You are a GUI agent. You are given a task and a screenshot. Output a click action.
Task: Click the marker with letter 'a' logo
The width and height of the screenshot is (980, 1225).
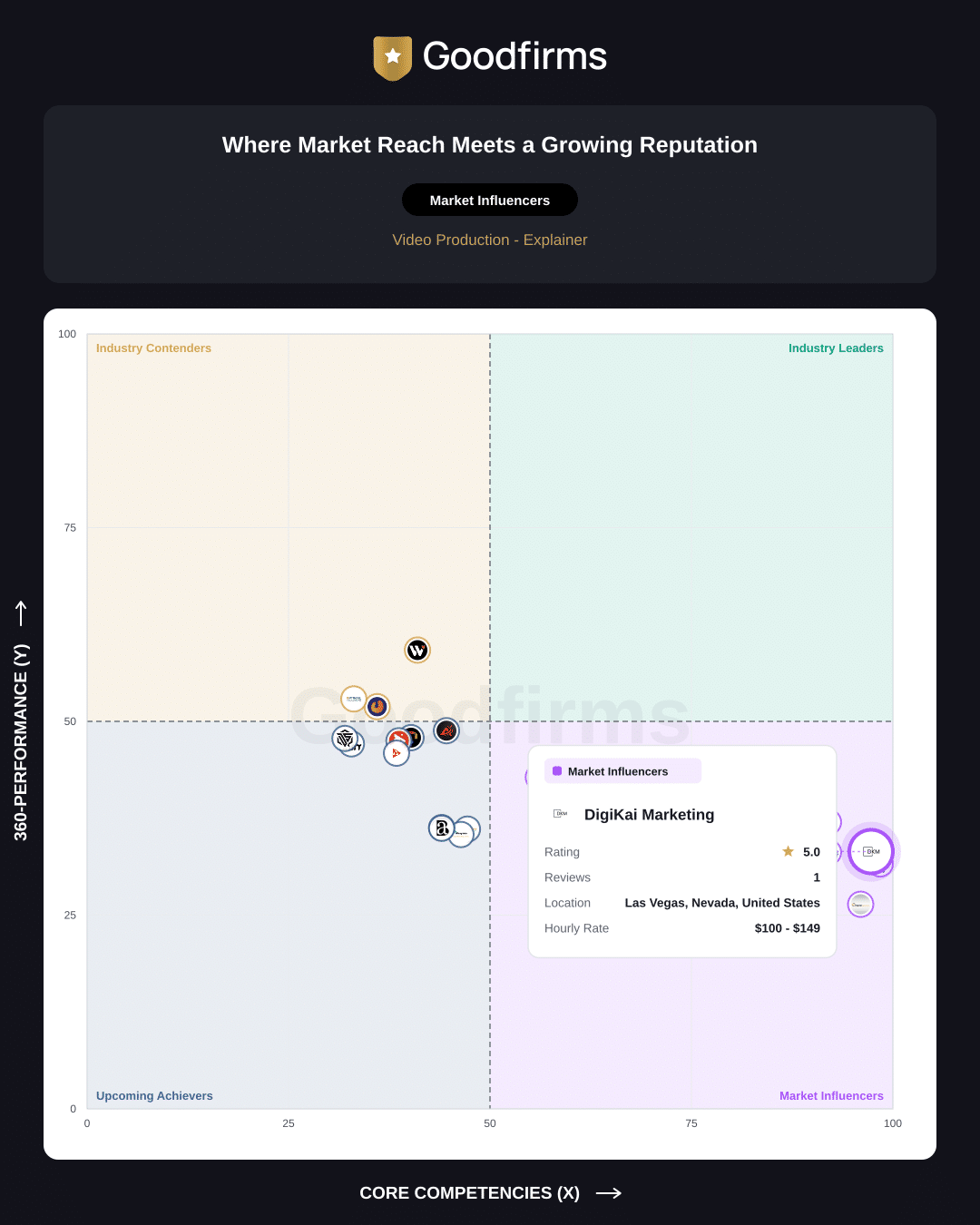(x=442, y=828)
